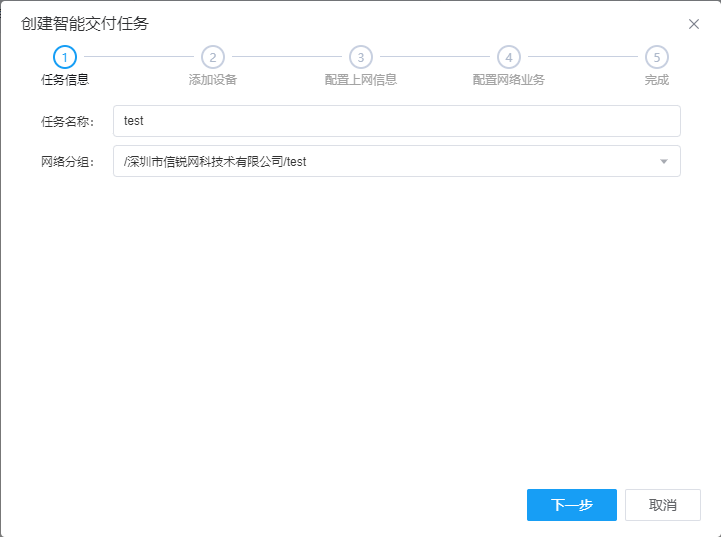Click the 网络分组 dropdown arrow

point(664,161)
